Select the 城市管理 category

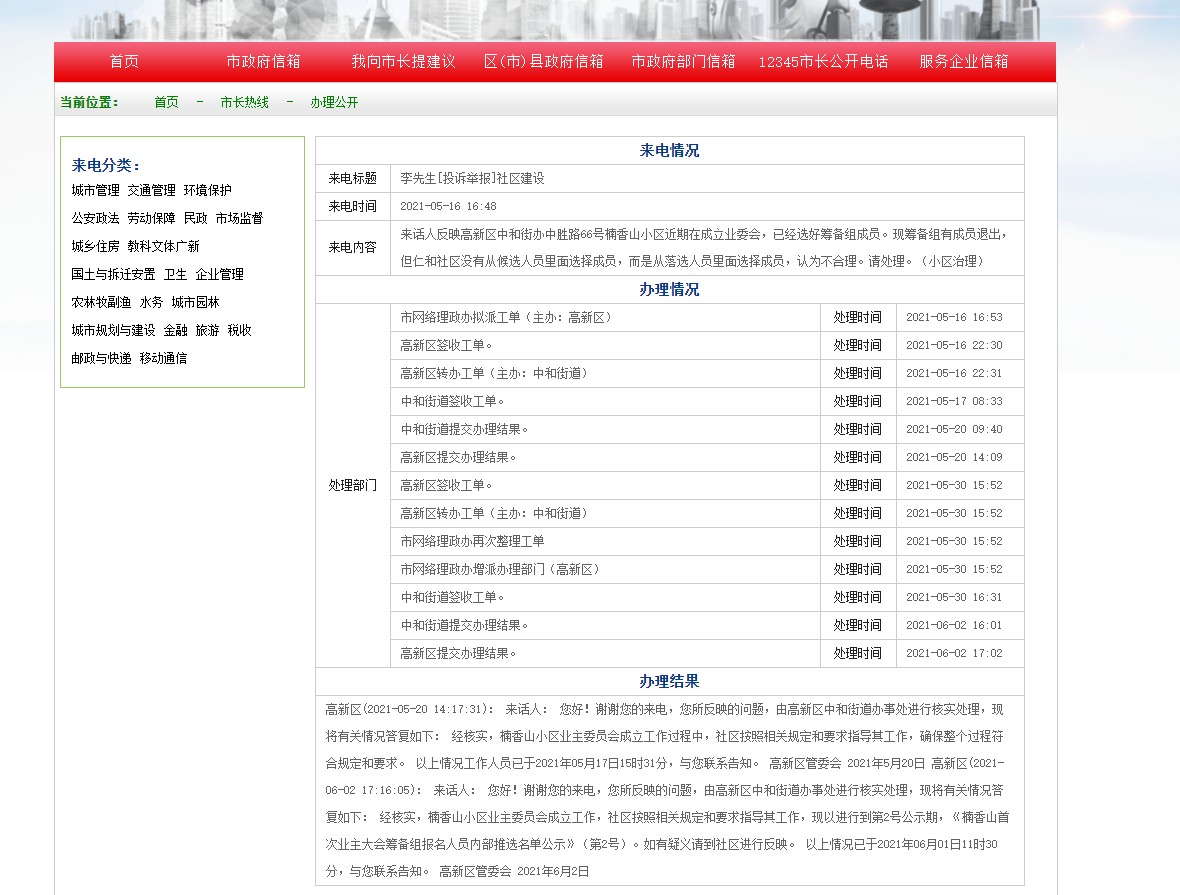pyautogui.click(x=96, y=190)
